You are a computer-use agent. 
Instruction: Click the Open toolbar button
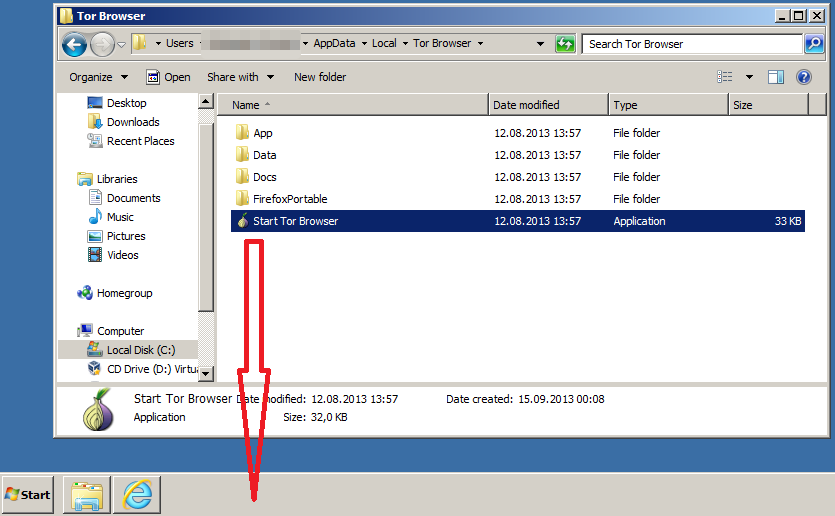(x=168, y=77)
